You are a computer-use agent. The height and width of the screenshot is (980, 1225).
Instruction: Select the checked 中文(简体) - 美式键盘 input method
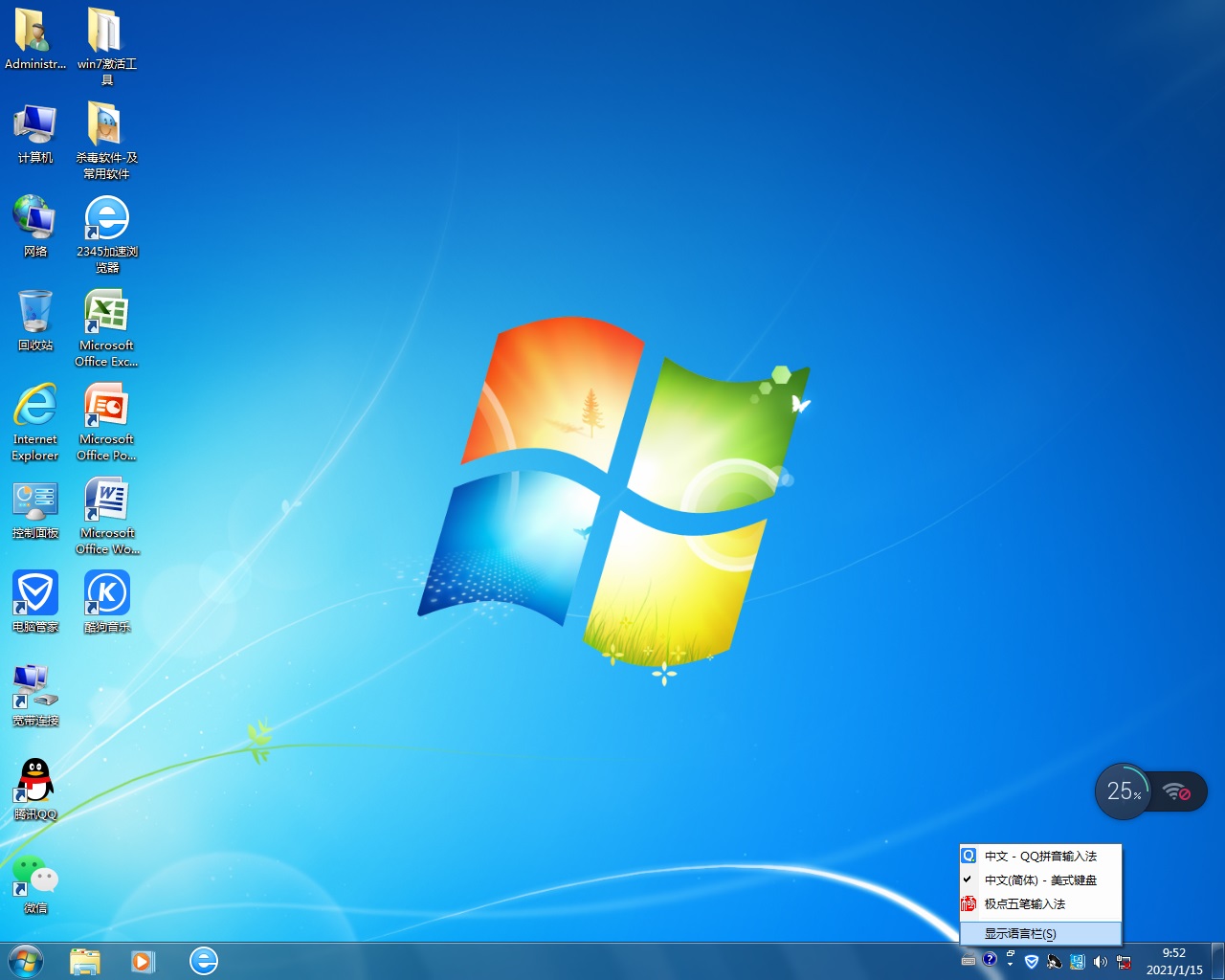coord(1040,880)
